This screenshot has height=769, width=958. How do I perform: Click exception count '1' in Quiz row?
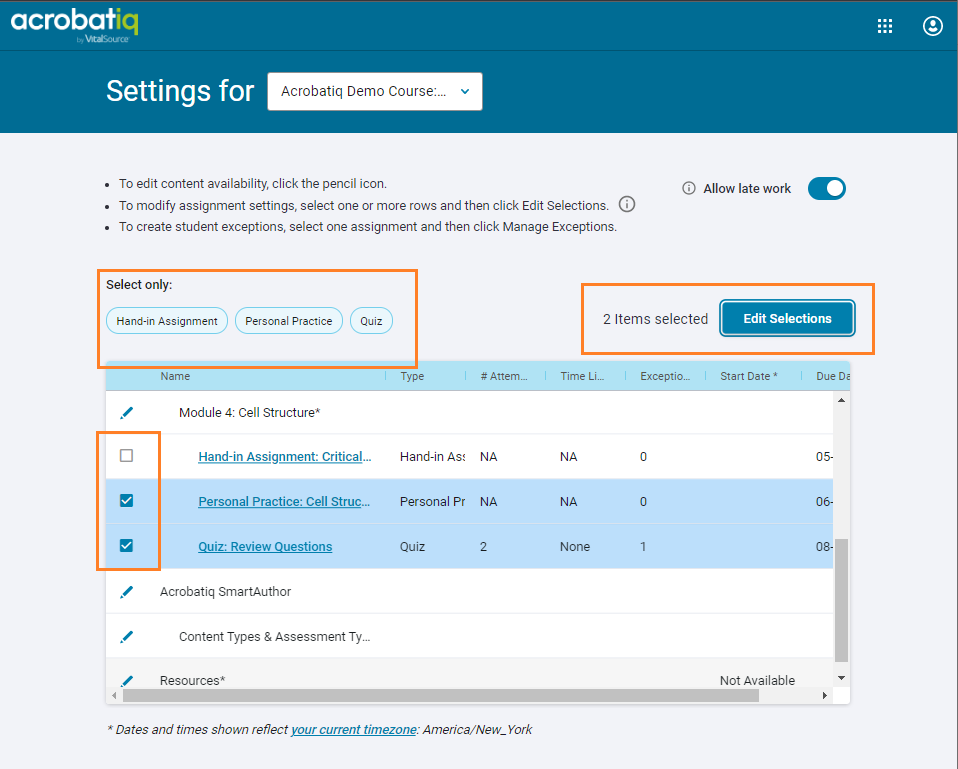tap(643, 547)
